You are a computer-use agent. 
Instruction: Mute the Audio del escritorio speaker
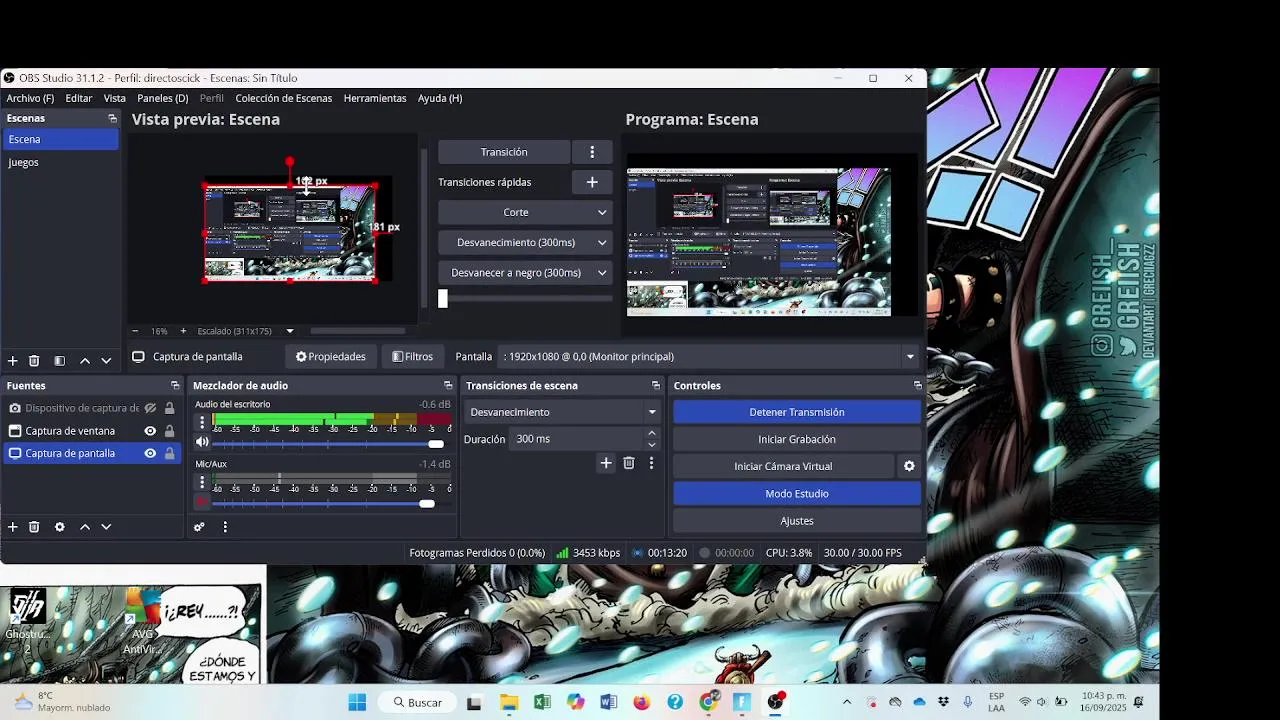click(202, 442)
